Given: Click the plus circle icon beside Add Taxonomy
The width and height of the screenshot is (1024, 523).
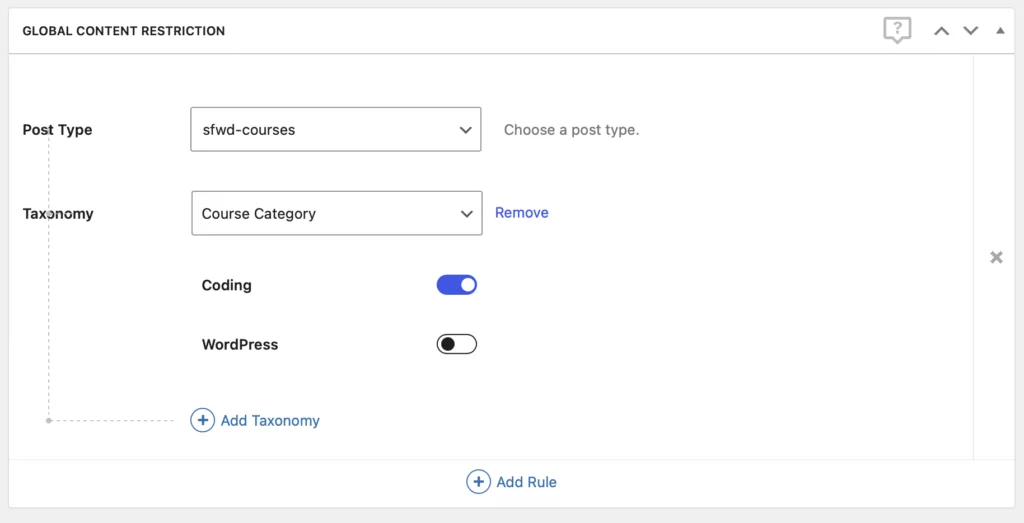Looking at the screenshot, I should (202, 420).
